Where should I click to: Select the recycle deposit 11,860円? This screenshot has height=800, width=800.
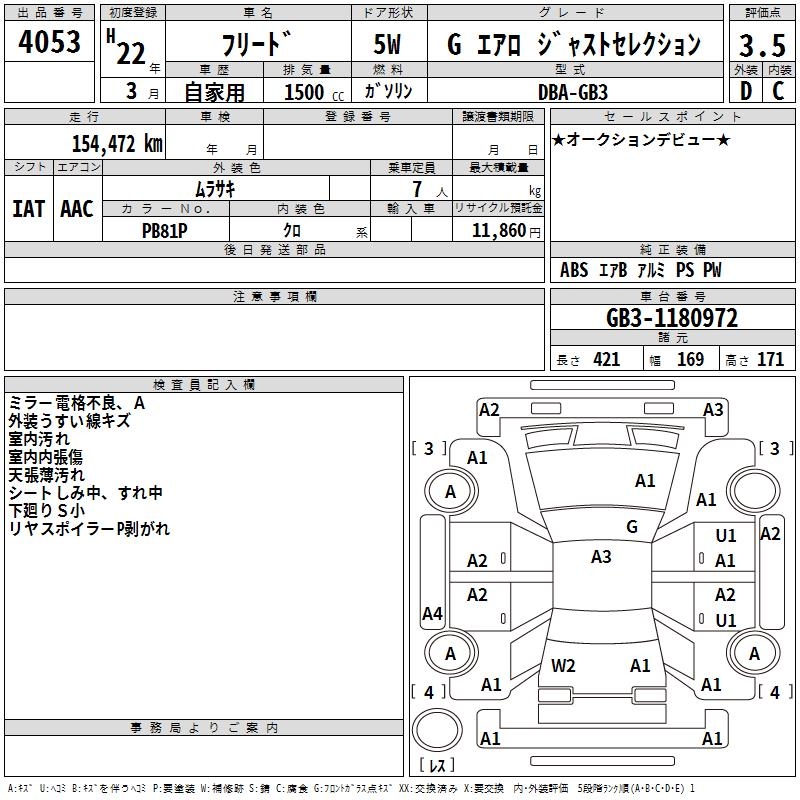[x=506, y=231]
